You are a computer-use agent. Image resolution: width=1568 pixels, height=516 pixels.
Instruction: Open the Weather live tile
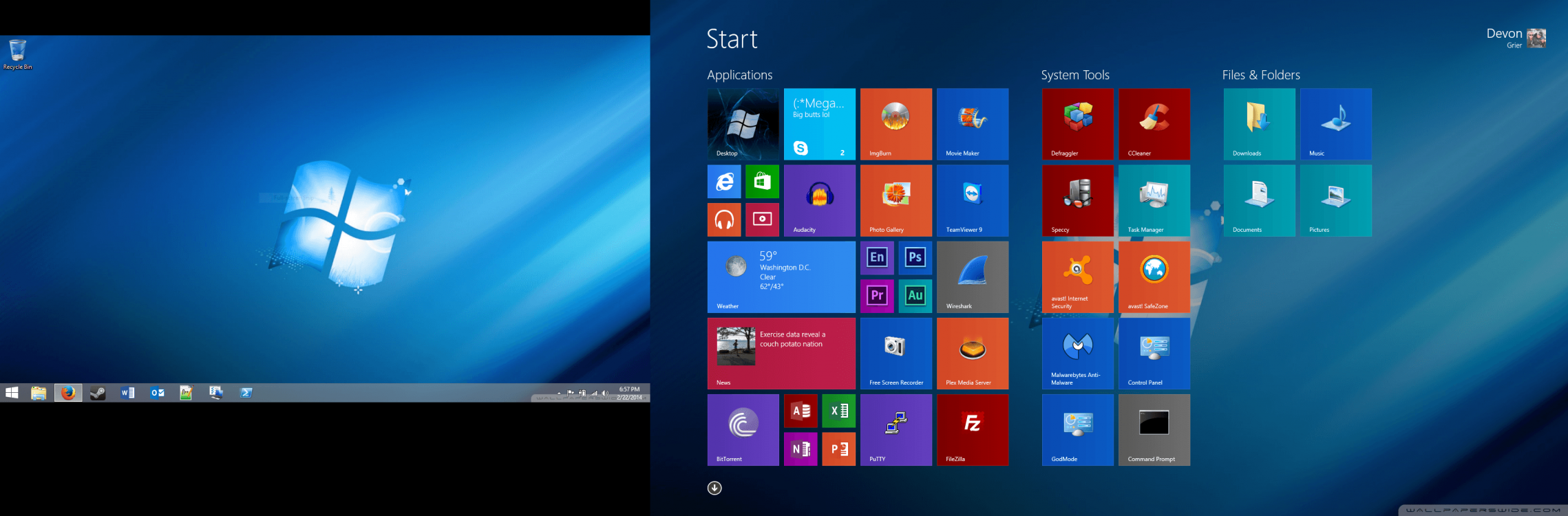(x=781, y=277)
